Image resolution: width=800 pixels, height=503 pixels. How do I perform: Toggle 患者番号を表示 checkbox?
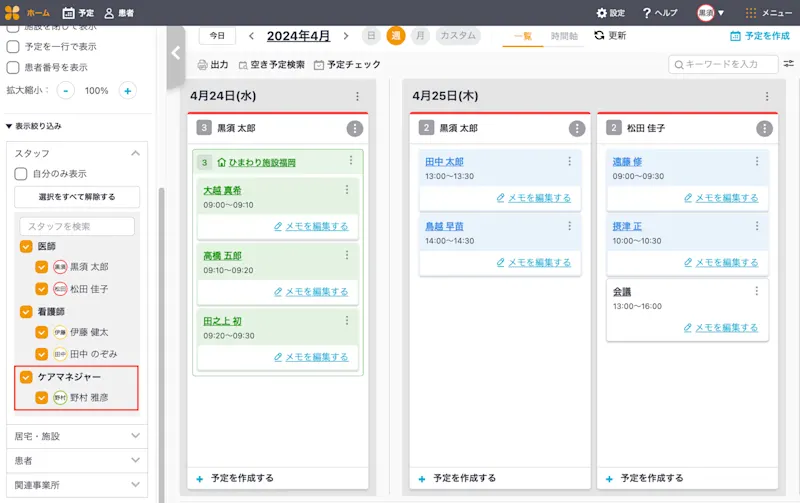[13, 67]
